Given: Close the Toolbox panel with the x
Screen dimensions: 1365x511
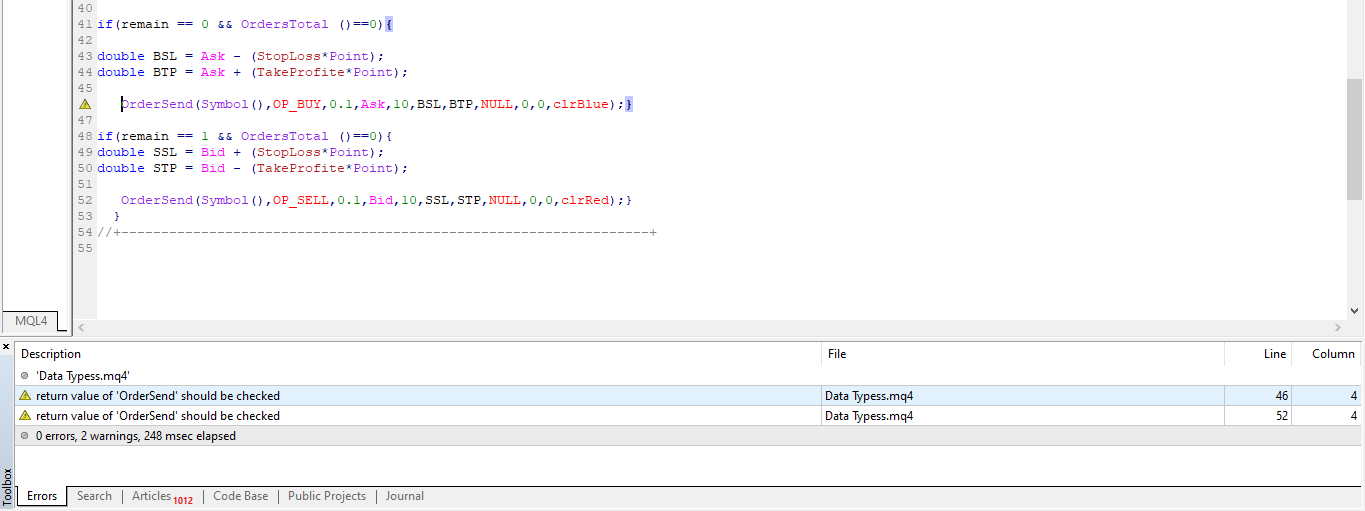Looking at the screenshot, I should click(6, 346).
